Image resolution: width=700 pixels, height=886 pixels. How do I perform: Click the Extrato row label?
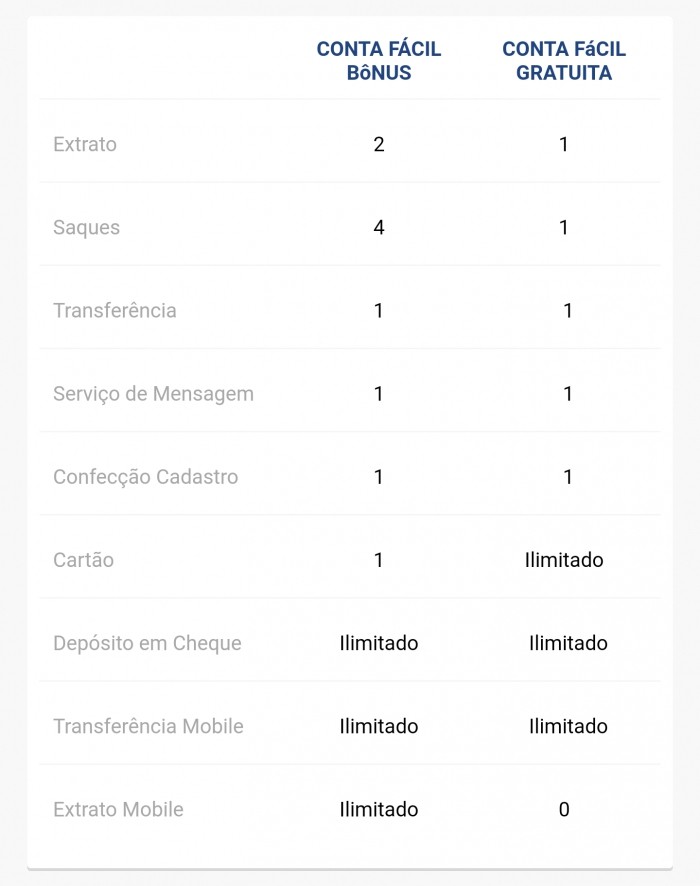point(85,144)
